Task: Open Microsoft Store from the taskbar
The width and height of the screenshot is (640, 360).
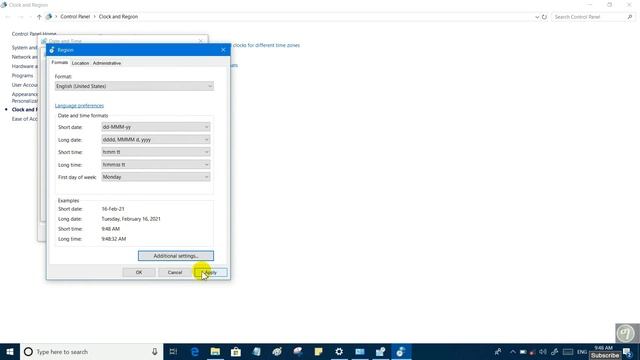Action: pyautogui.click(x=236, y=351)
